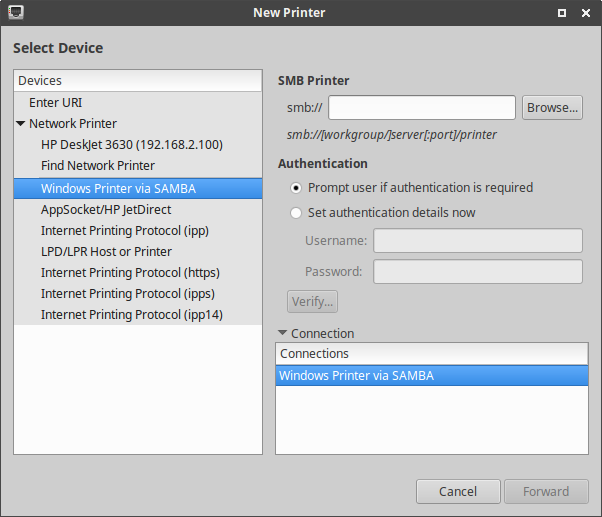
Task: Choose HP DeskJet 3630 network printer
Action: point(131,144)
